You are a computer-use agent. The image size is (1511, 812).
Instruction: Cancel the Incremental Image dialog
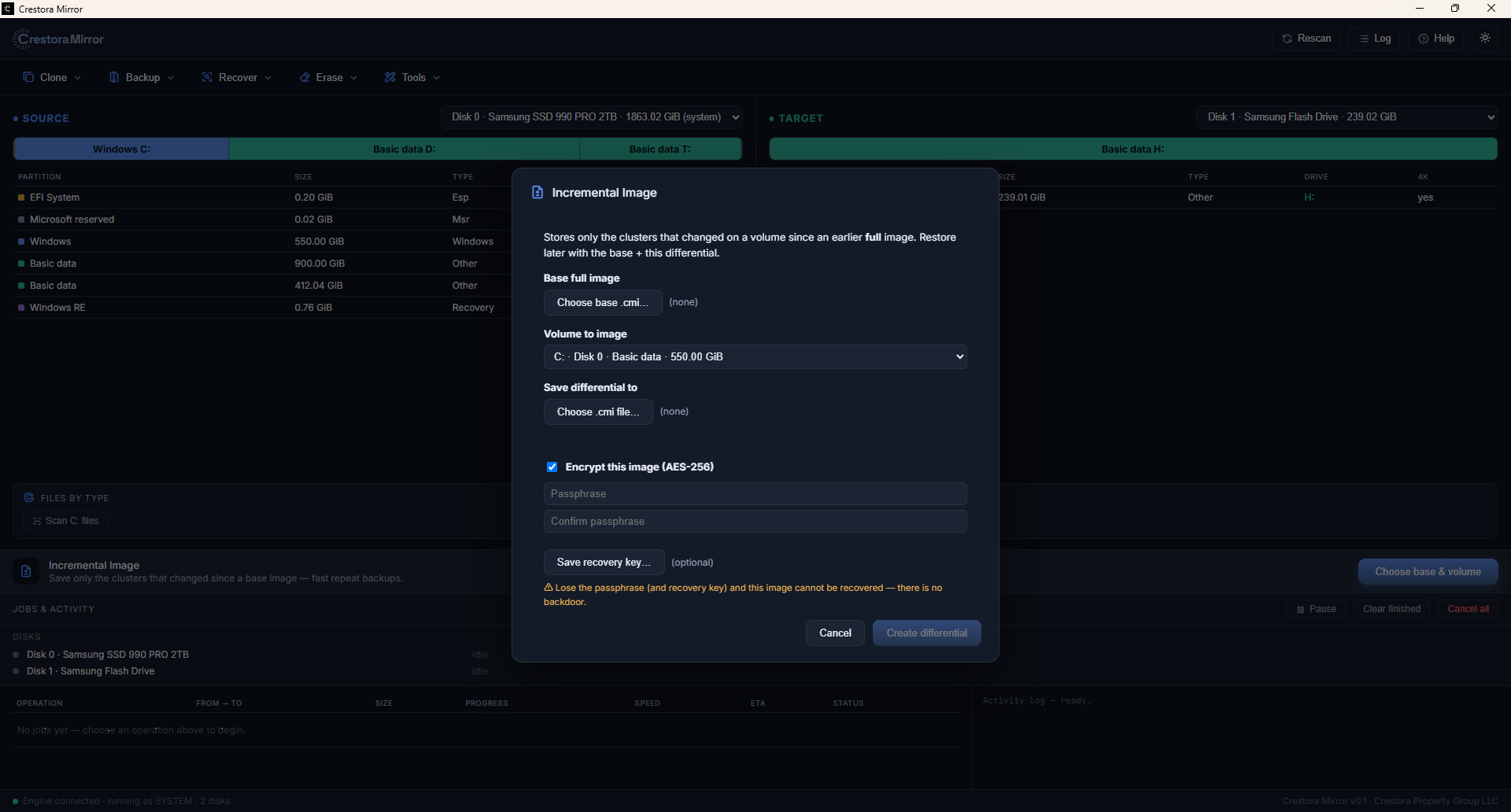[x=835, y=633]
